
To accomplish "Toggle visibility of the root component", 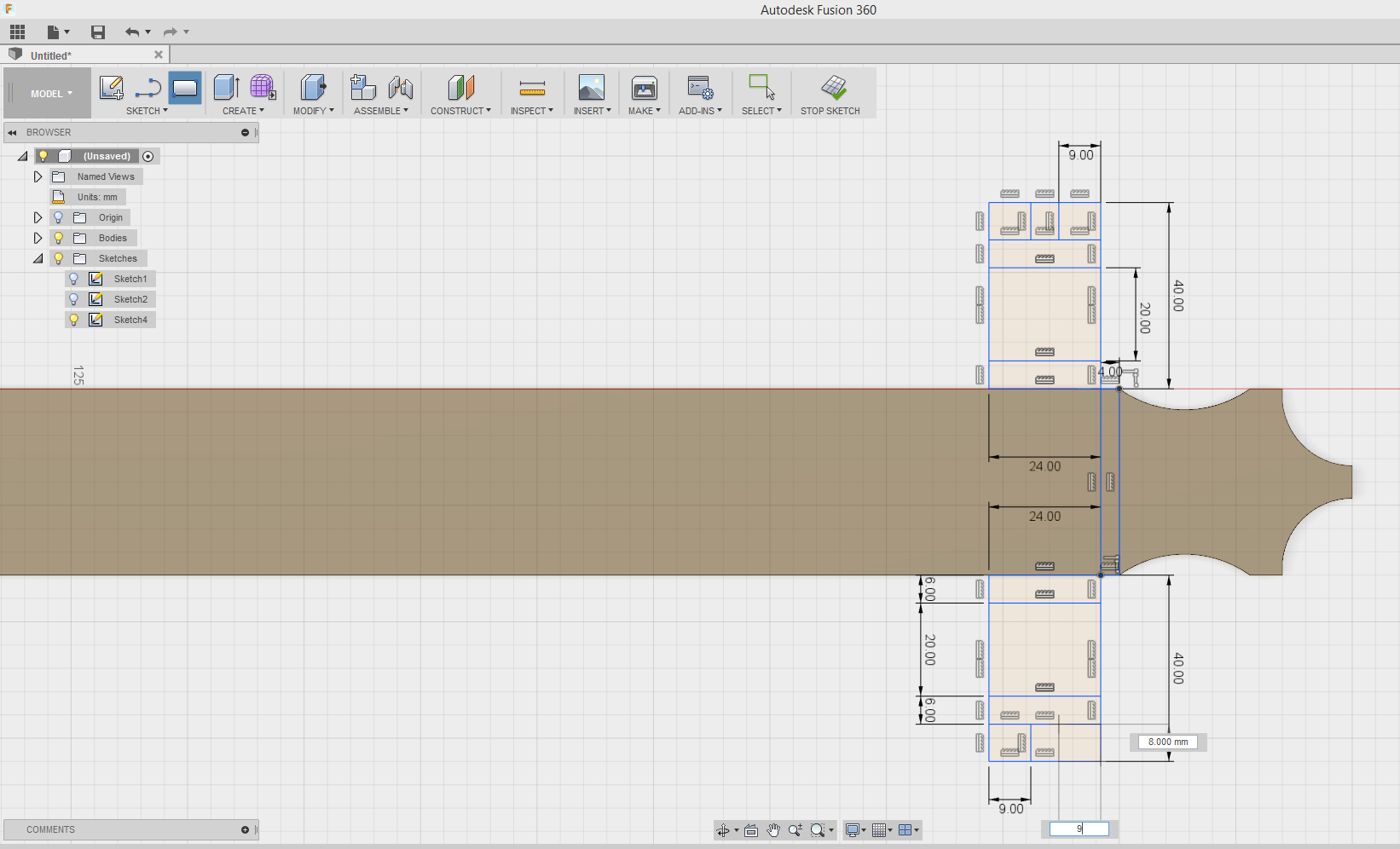I will pos(43,156).
